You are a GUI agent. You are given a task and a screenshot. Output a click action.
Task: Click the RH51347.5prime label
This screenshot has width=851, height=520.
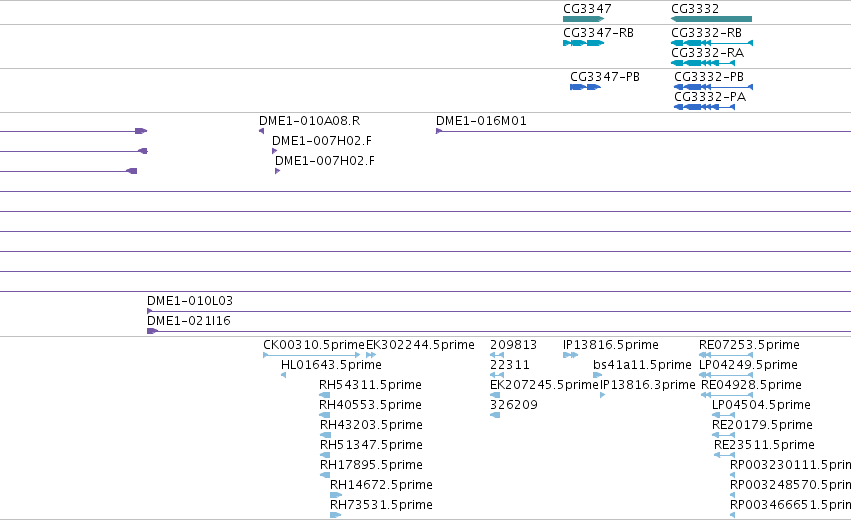tap(371, 445)
